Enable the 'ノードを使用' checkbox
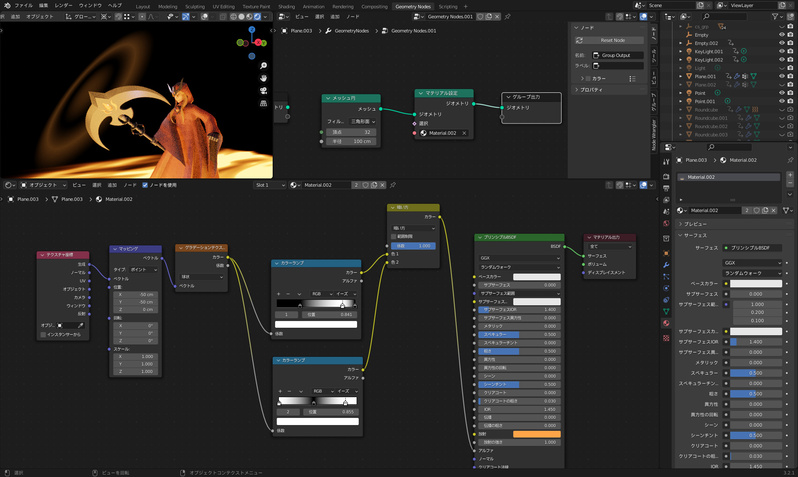This screenshot has width=798, height=477. click(145, 185)
